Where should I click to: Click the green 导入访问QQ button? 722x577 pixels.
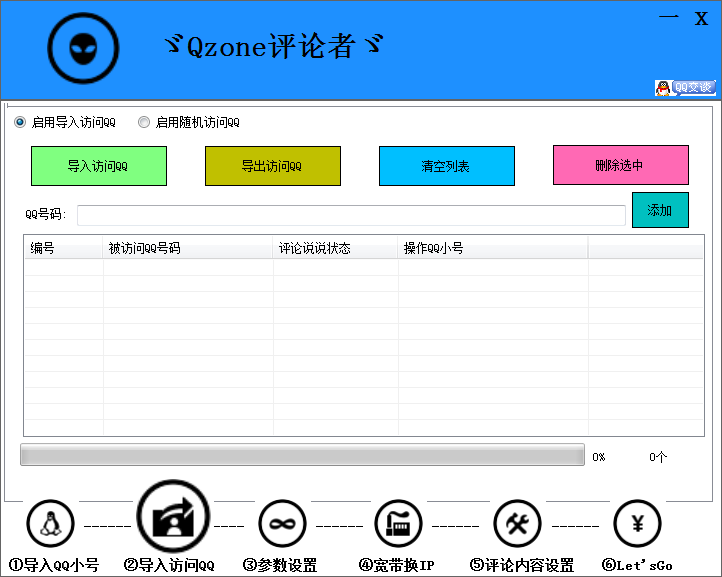tap(99, 166)
